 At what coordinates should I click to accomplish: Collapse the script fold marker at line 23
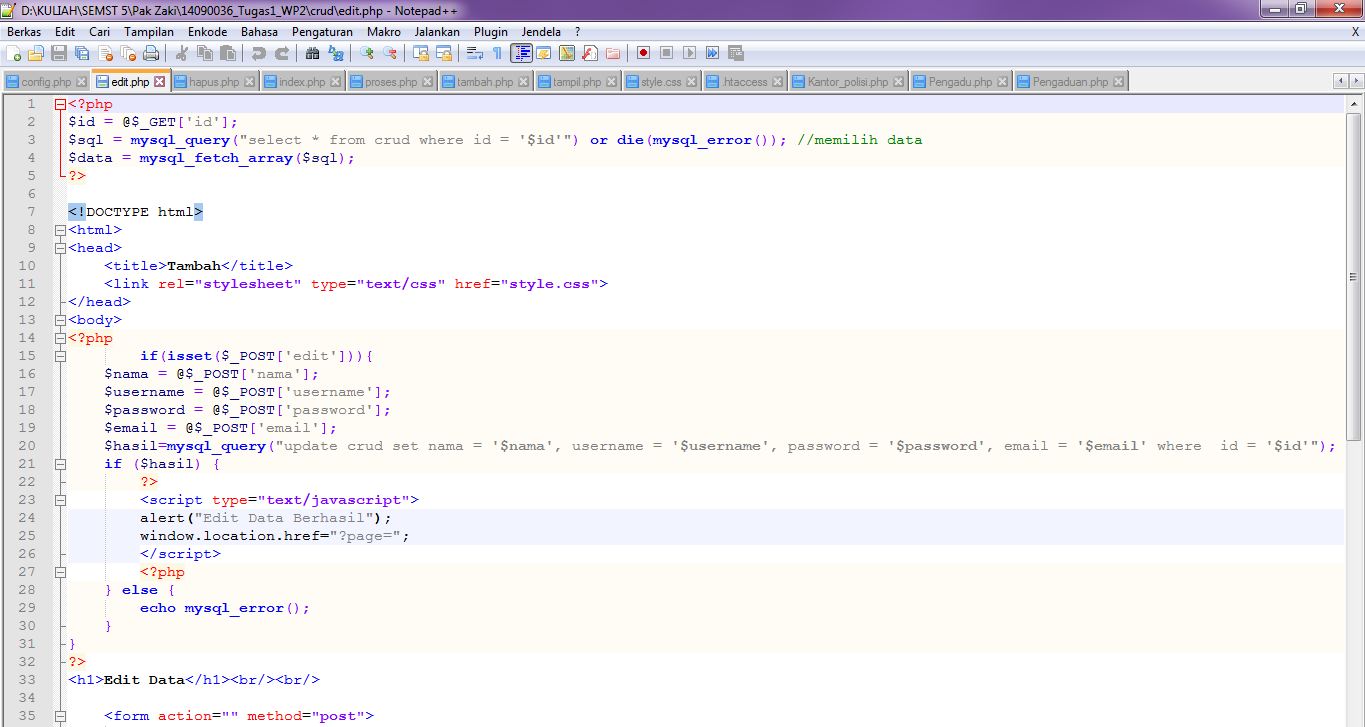point(60,500)
